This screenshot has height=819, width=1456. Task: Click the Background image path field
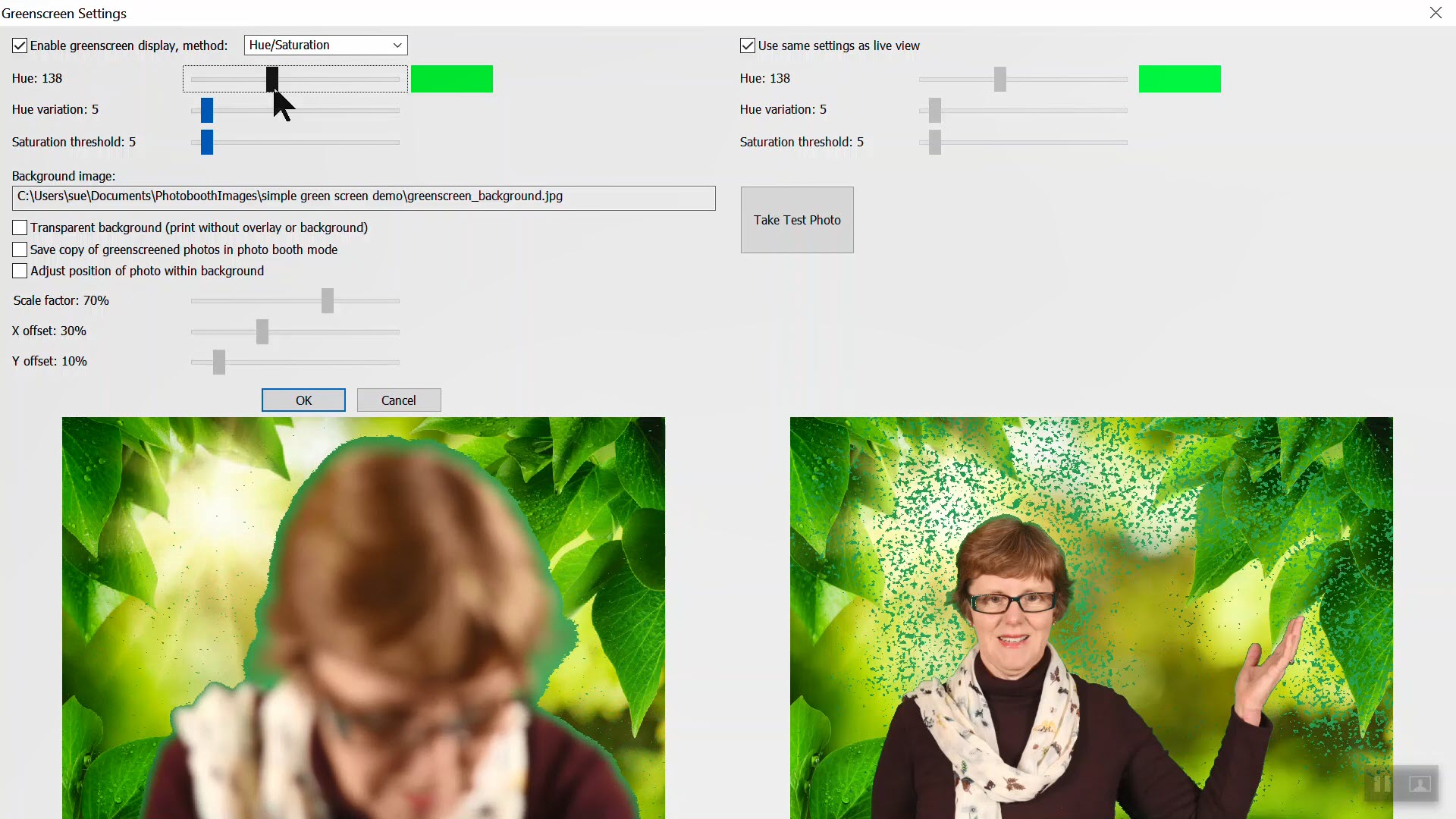tap(363, 197)
